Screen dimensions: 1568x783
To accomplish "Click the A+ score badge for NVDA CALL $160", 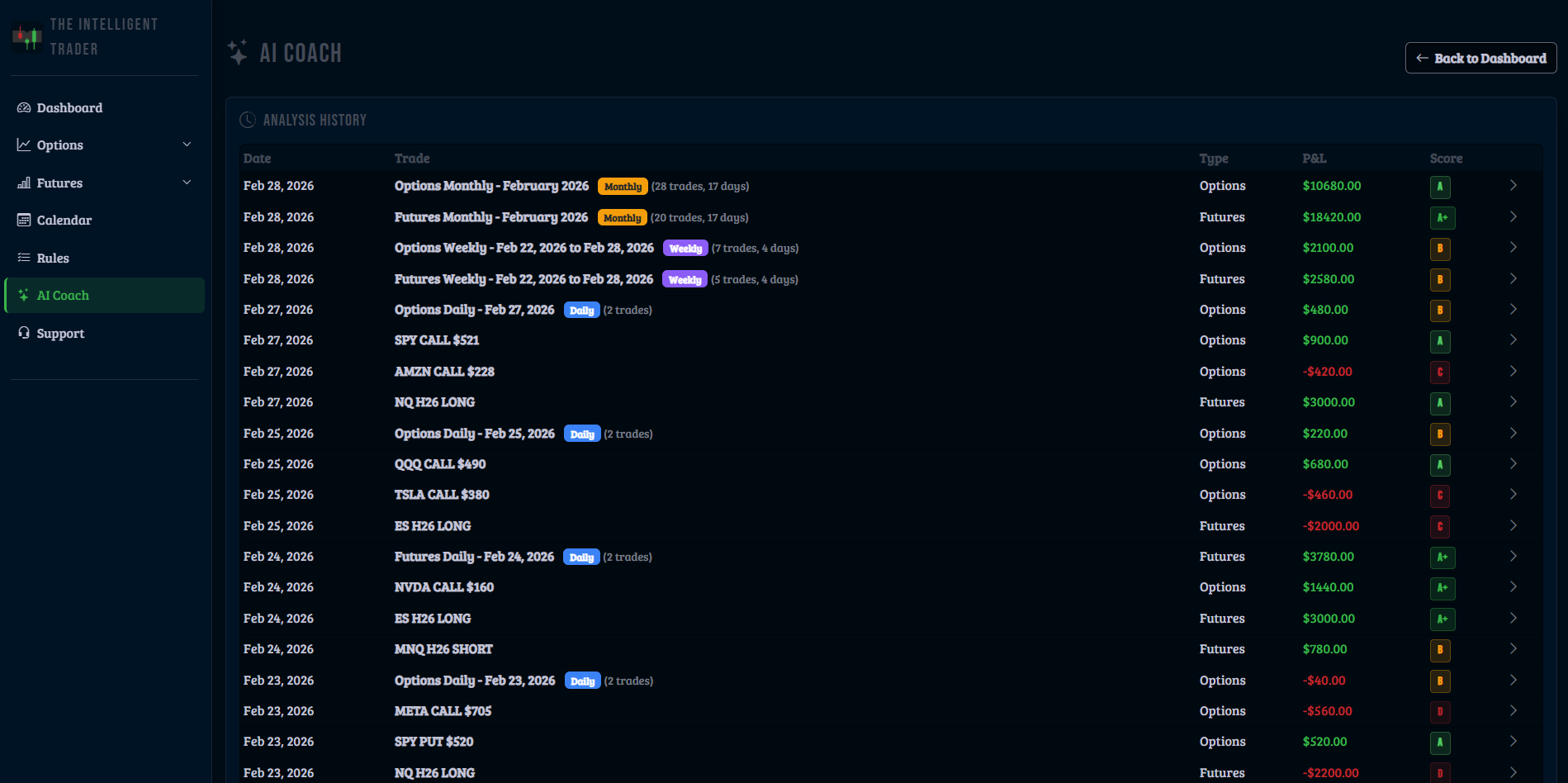I will point(1442,588).
